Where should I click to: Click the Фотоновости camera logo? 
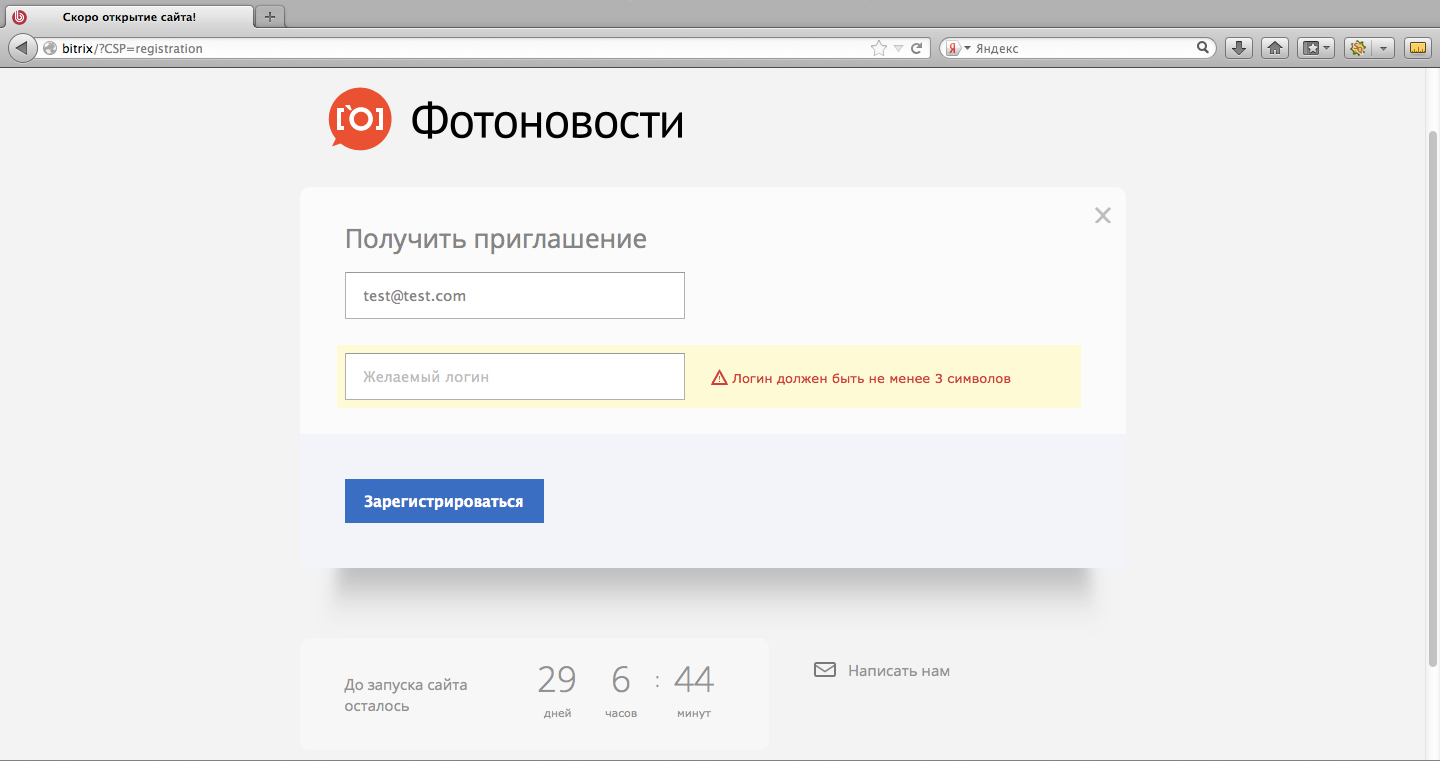359,119
